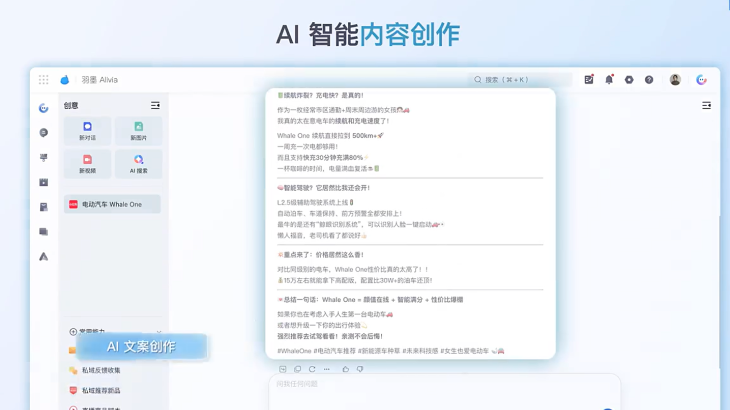Open the notifications bell icon
730x410 pixels.
tap(609, 80)
